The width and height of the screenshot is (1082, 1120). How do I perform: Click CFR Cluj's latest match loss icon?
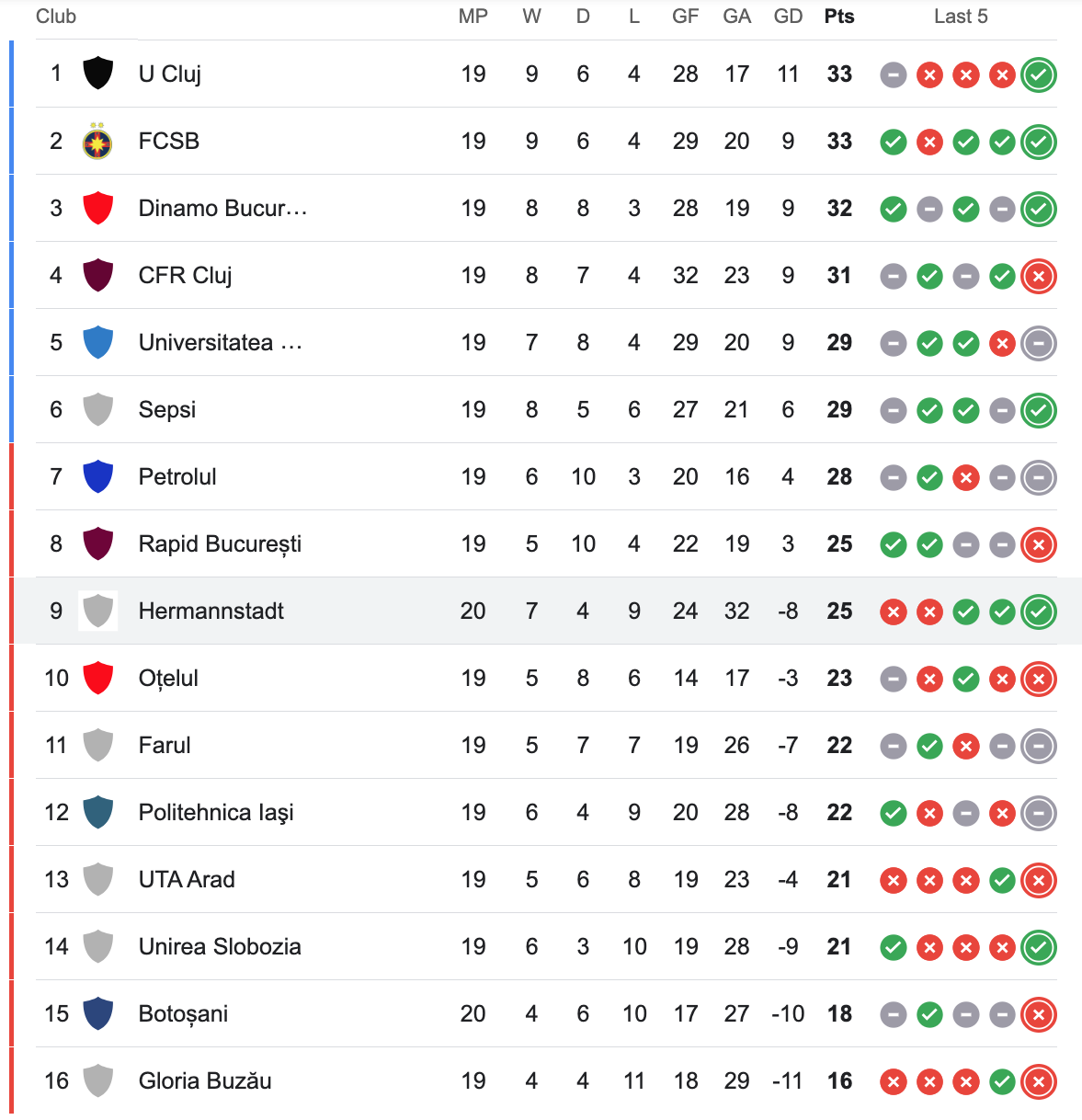click(x=1039, y=276)
